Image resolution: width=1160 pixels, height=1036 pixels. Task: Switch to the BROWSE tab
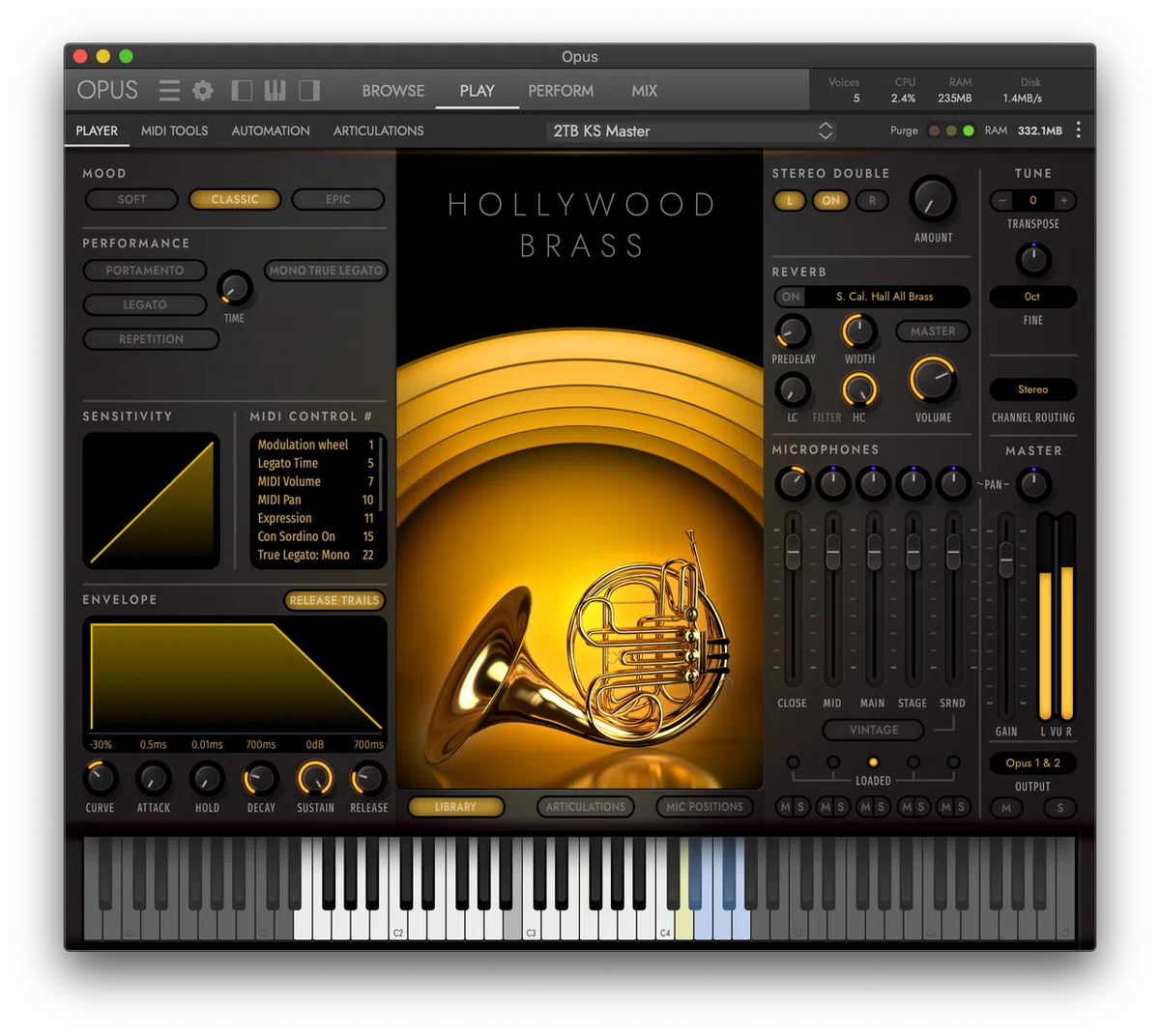point(392,90)
